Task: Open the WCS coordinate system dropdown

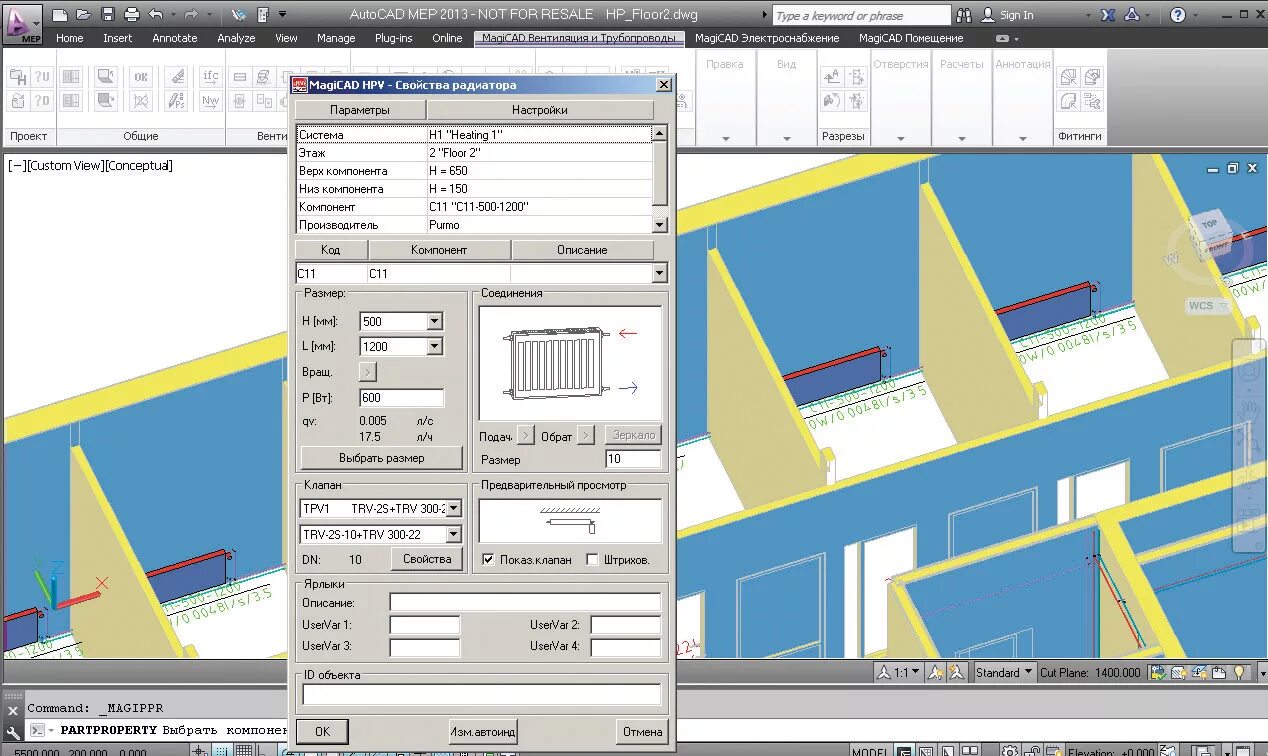Action: click(1208, 306)
